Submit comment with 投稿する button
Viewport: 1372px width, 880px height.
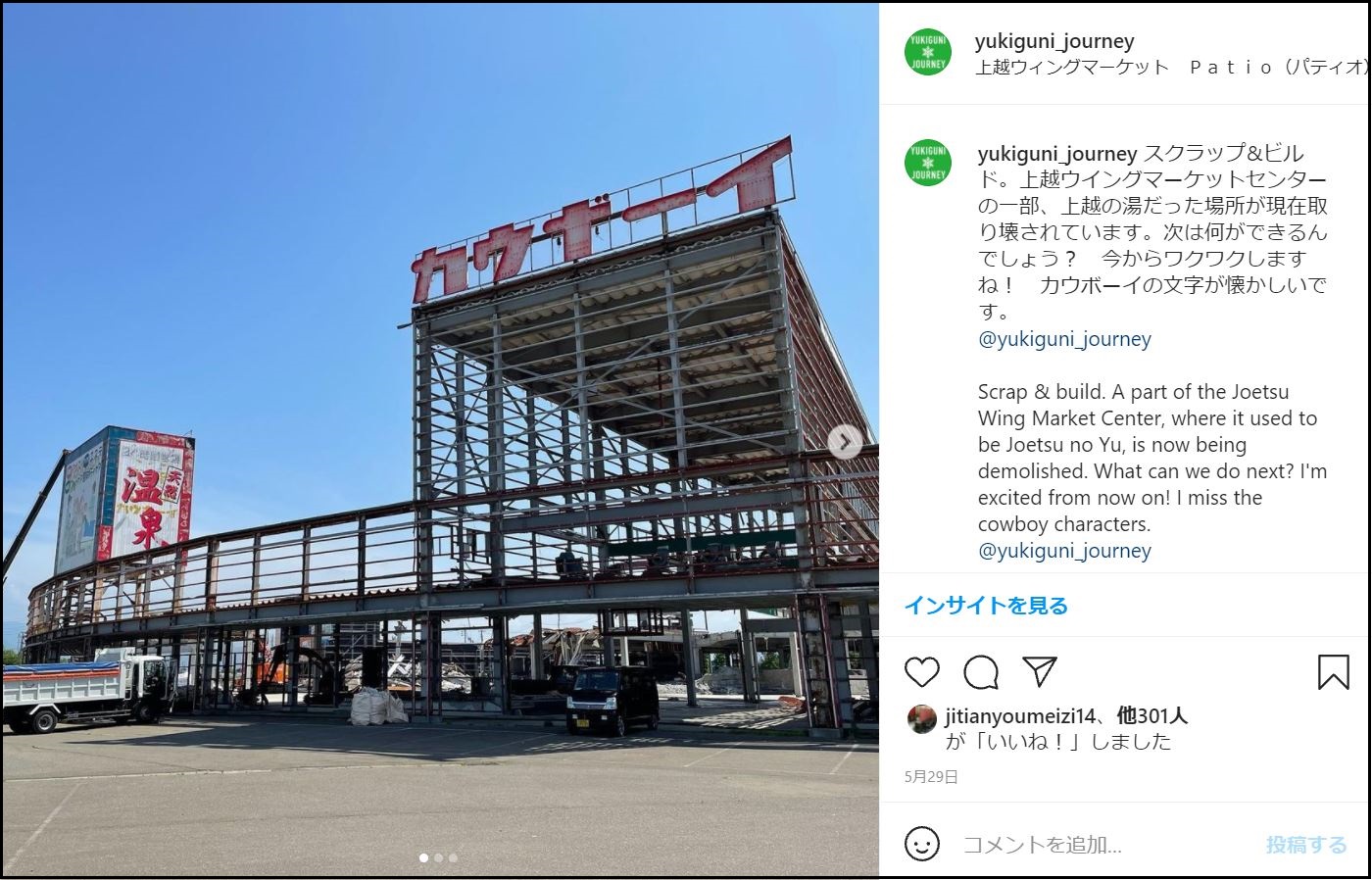point(1306,844)
